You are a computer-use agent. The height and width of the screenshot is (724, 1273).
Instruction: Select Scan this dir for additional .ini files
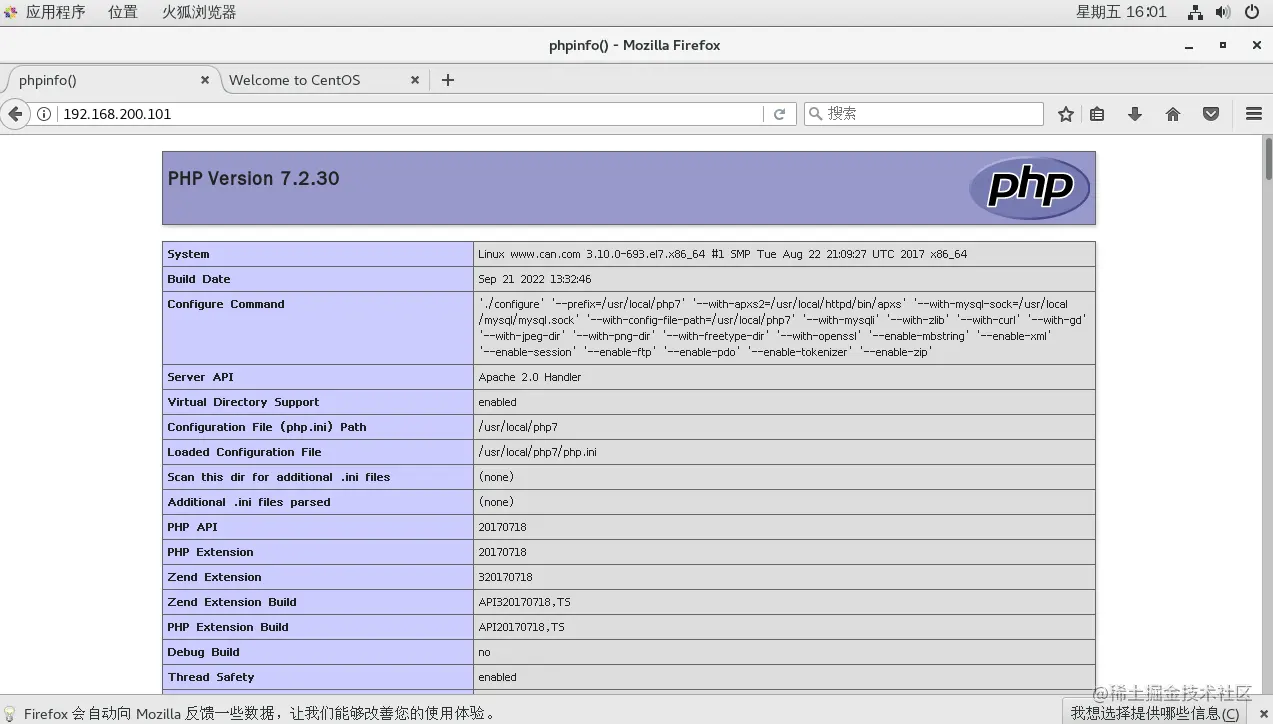(279, 477)
